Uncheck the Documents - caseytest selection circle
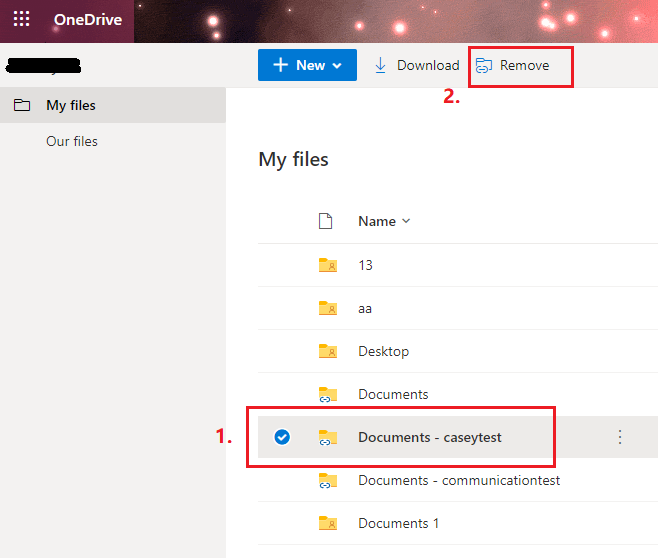The width and height of the screenshot is (658, 558). [x=282, y=437]
